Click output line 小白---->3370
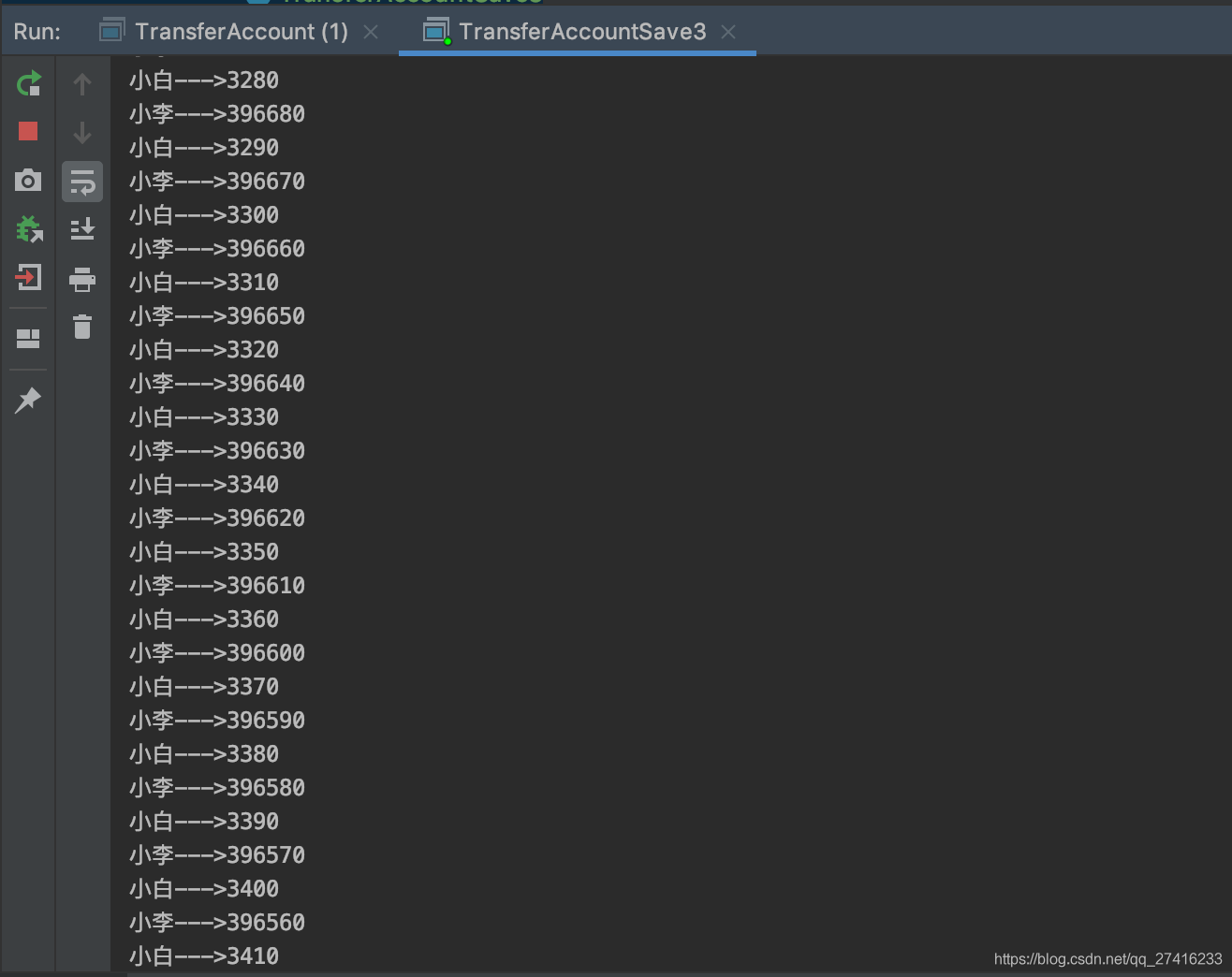The width and height of the screenshot is (1232, 977). (204, 687)
